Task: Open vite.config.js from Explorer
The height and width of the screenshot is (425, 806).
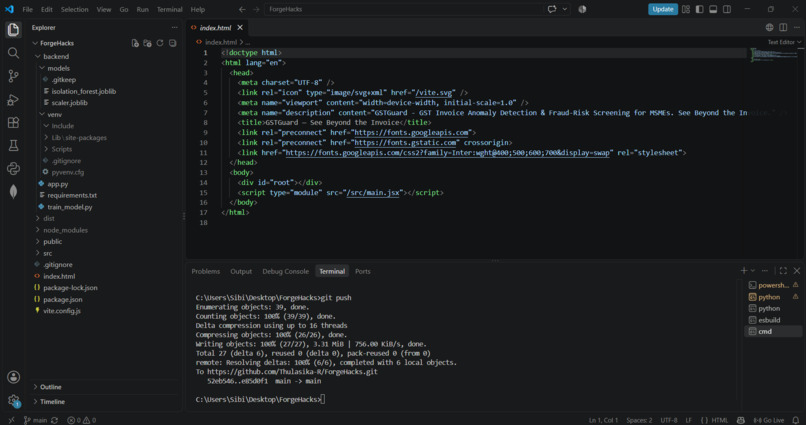Action: [62, 311]
